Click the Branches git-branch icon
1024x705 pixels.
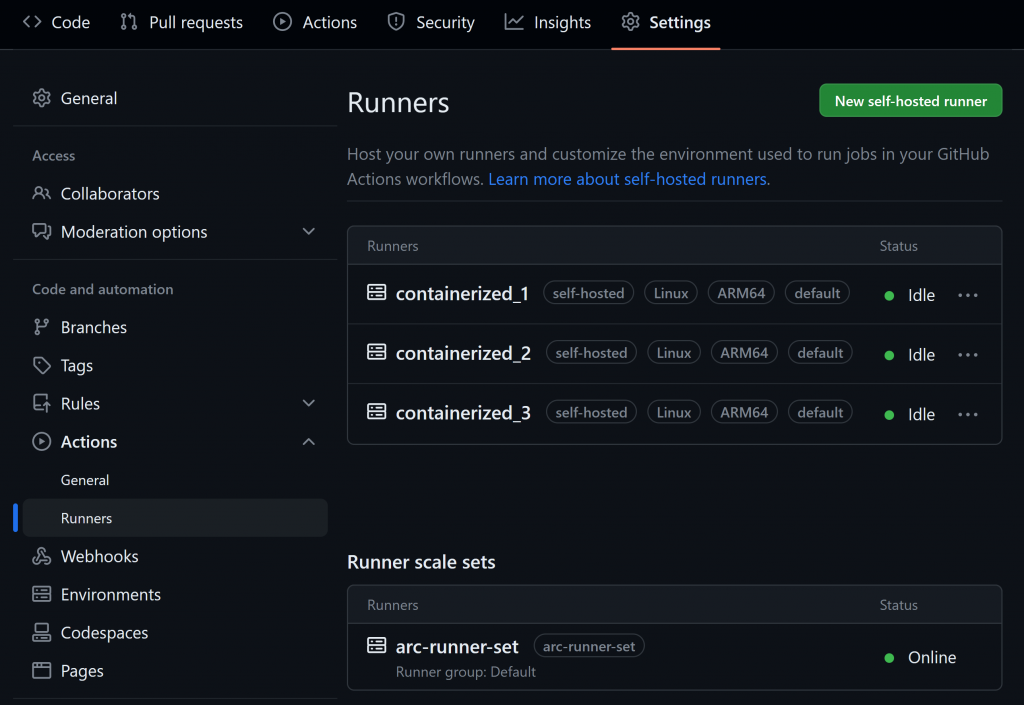pos(42,327)
